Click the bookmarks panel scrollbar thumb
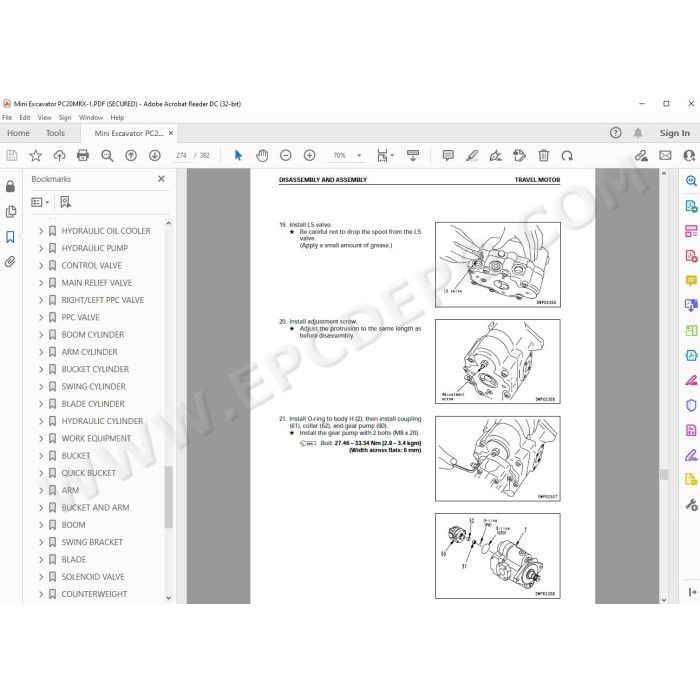700x700 pixels. coord(168,497)
